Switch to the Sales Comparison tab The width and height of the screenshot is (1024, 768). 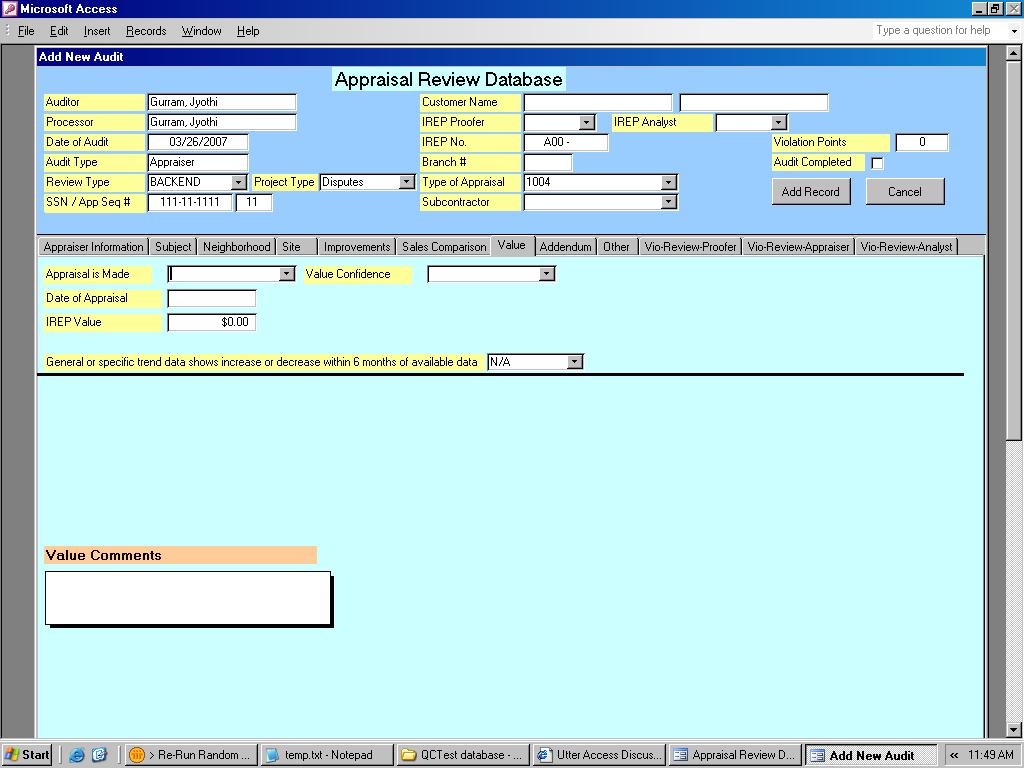[444, 247]
